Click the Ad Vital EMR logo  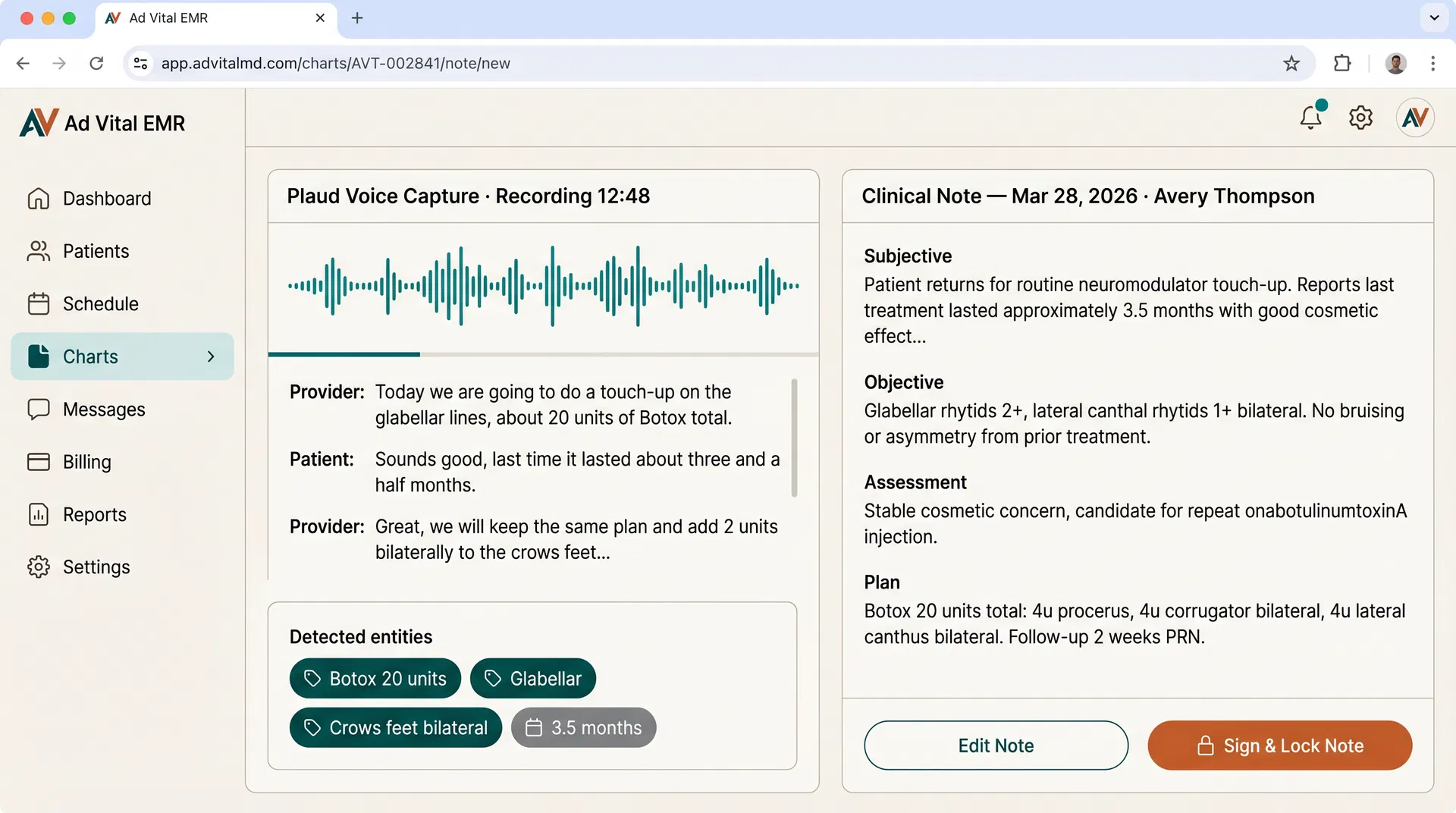point(102,122)
